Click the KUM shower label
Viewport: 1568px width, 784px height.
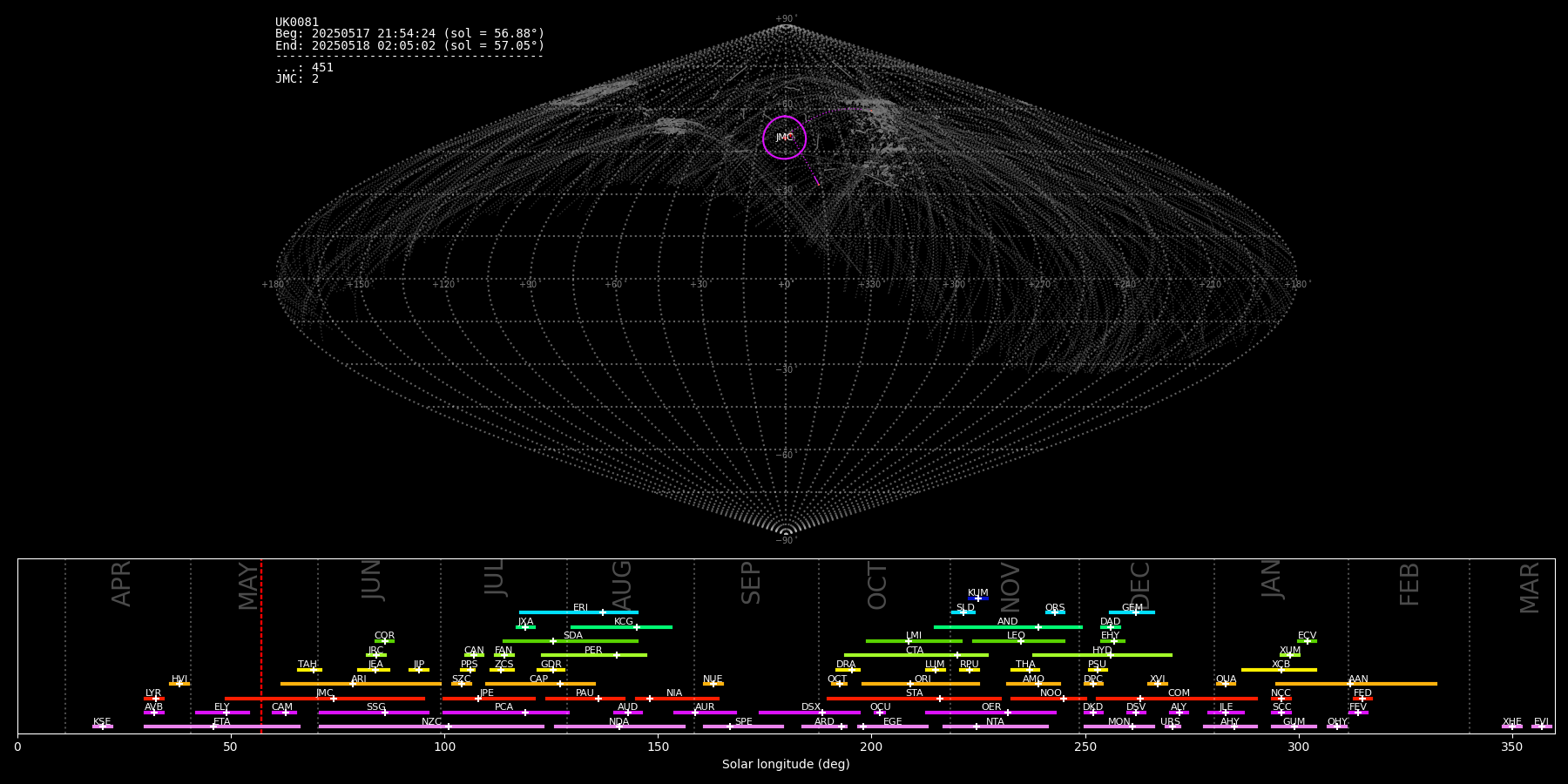[977, 593]
